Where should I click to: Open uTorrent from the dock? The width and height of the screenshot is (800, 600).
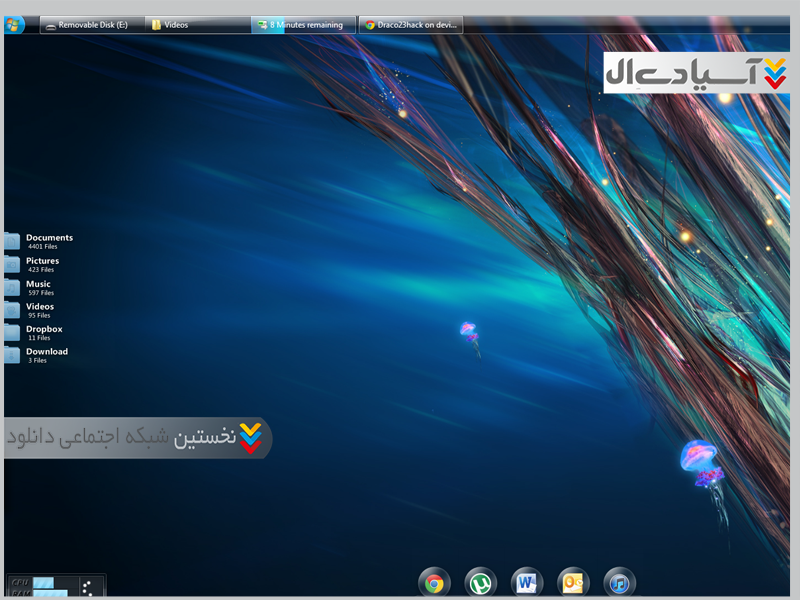[481, 583]
